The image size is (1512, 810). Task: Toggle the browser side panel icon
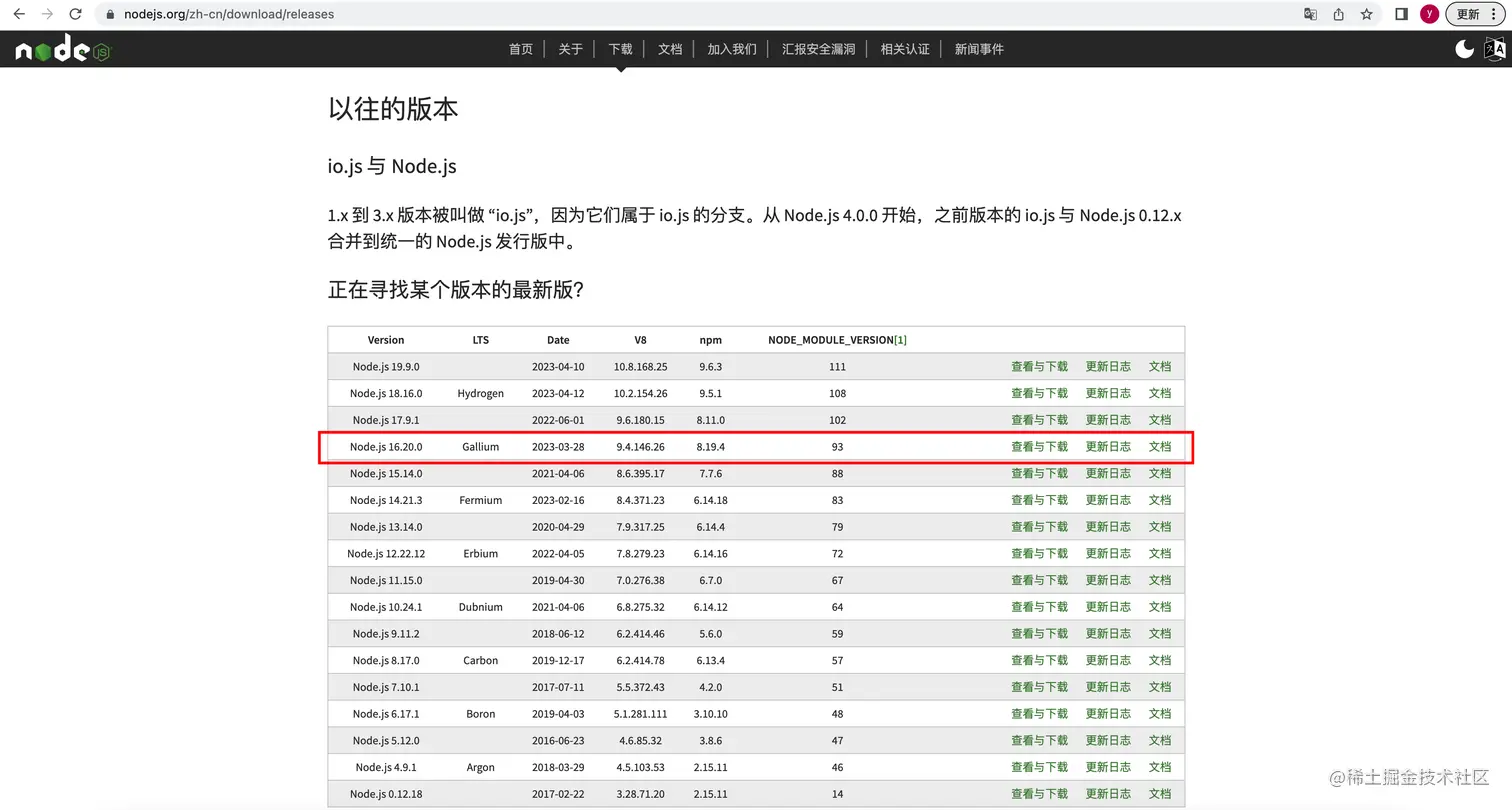(x=1402, y=14)
